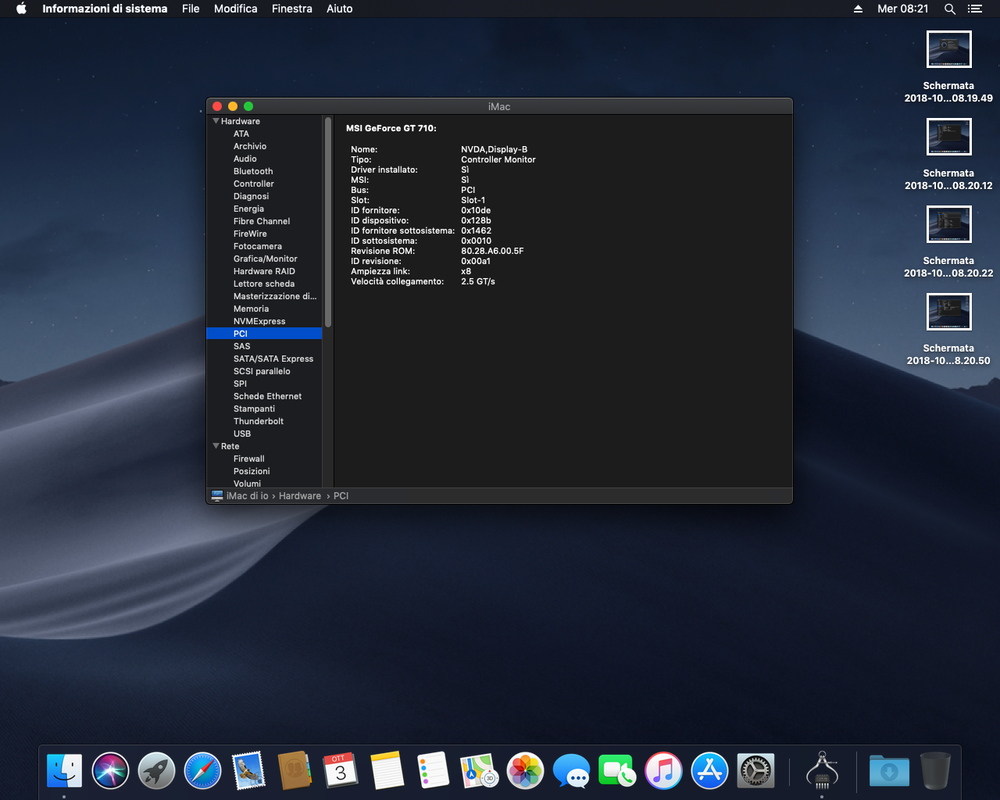The image size is (1000, 800).
Task: Select NVMExpress in the sidebar
Action: [264, 322]
